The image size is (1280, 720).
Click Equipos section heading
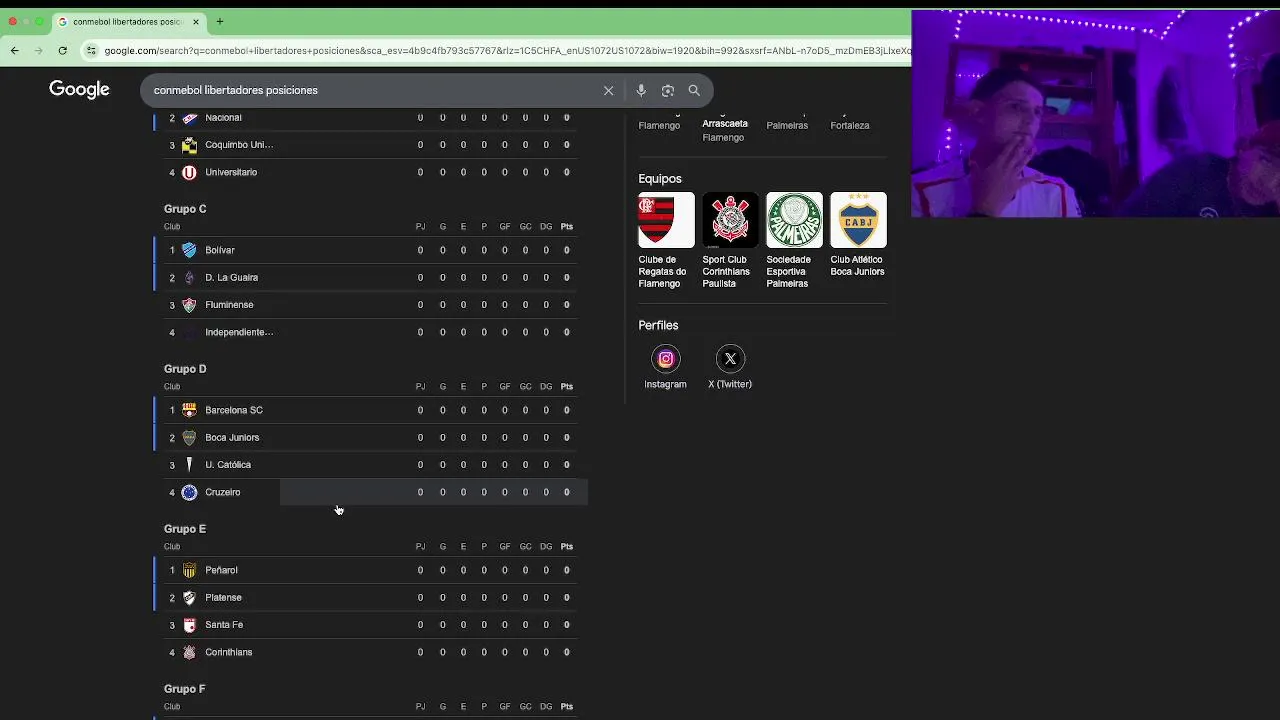click(660, 179)
